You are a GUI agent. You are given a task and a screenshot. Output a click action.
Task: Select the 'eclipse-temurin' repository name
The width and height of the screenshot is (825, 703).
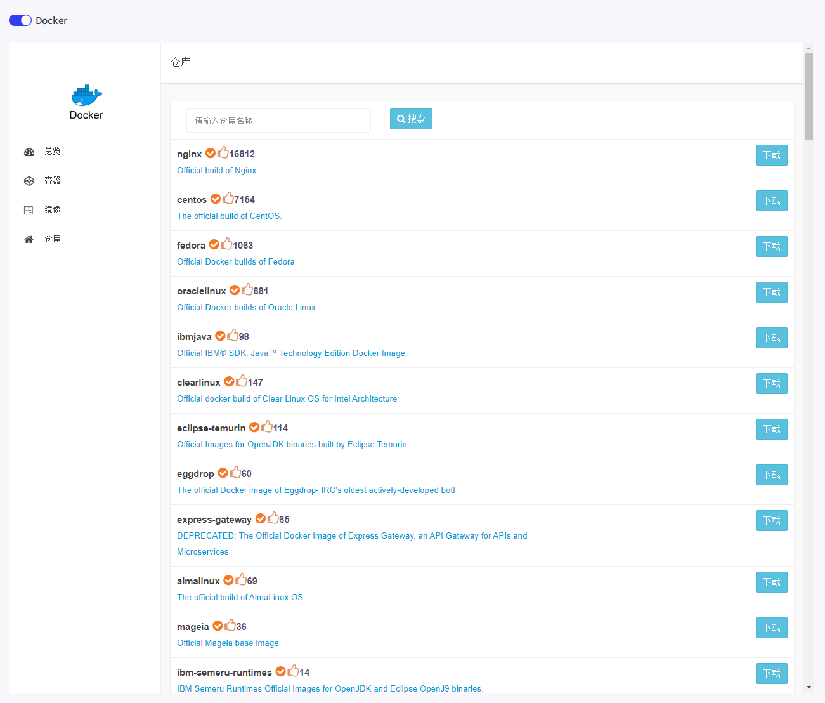click(x=211, y=428)
